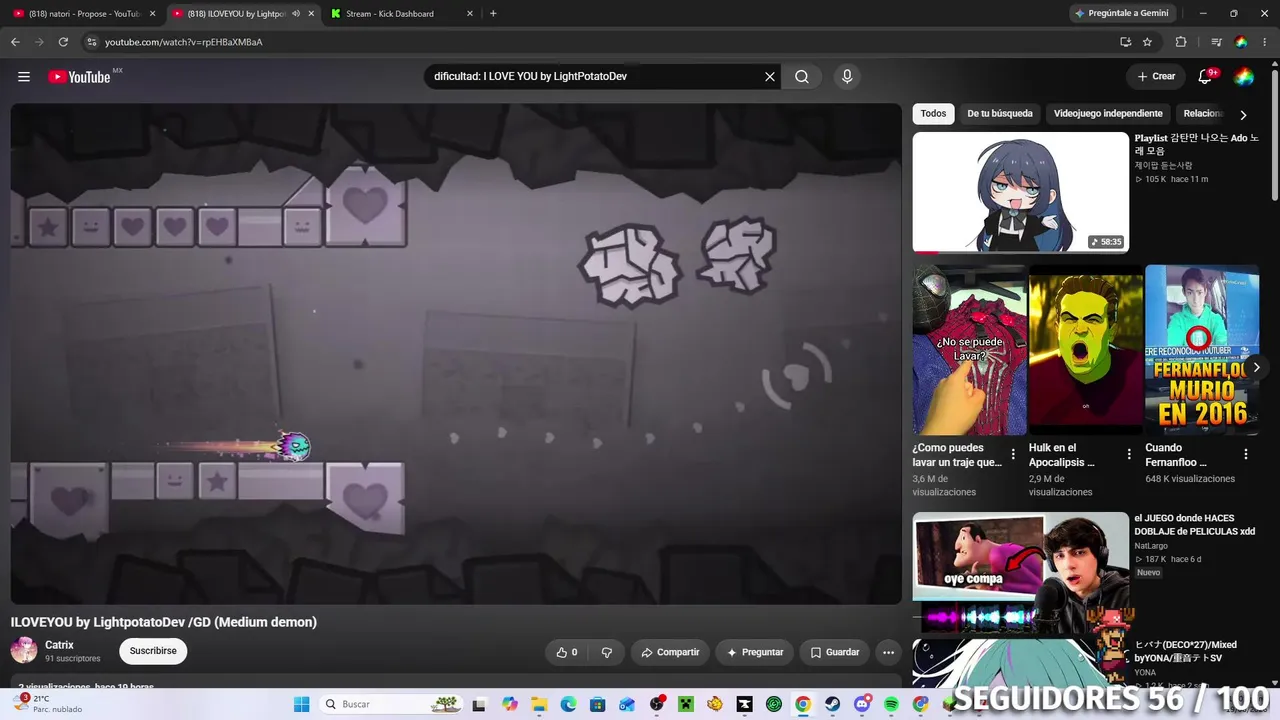The image size is (1280, 720).
Task: Clear the YouTube search query
Action: pos(770,77)
